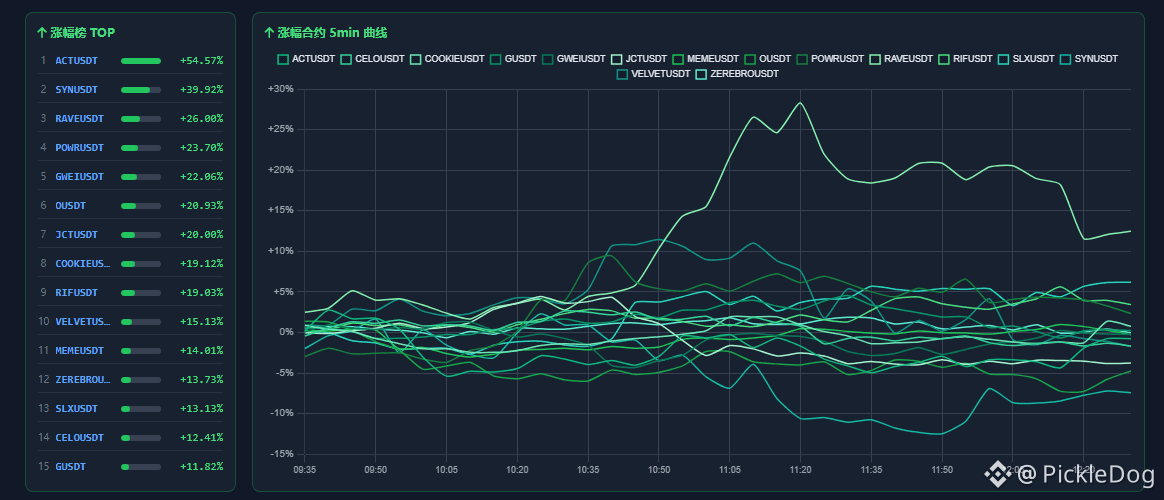Image resolution: width=1164 pixels, height=500 pixels.
Task: Click the +19.03% value
Action: tap(201, 293)
